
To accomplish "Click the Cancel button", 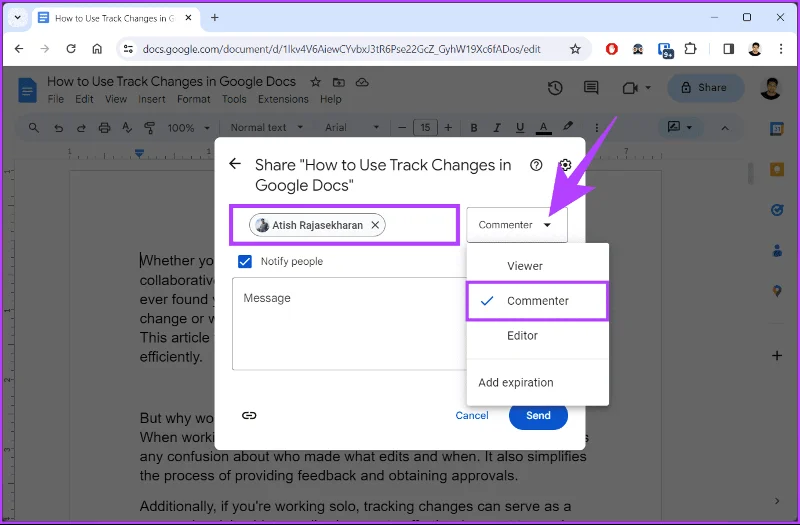I will tap(471, 415).
